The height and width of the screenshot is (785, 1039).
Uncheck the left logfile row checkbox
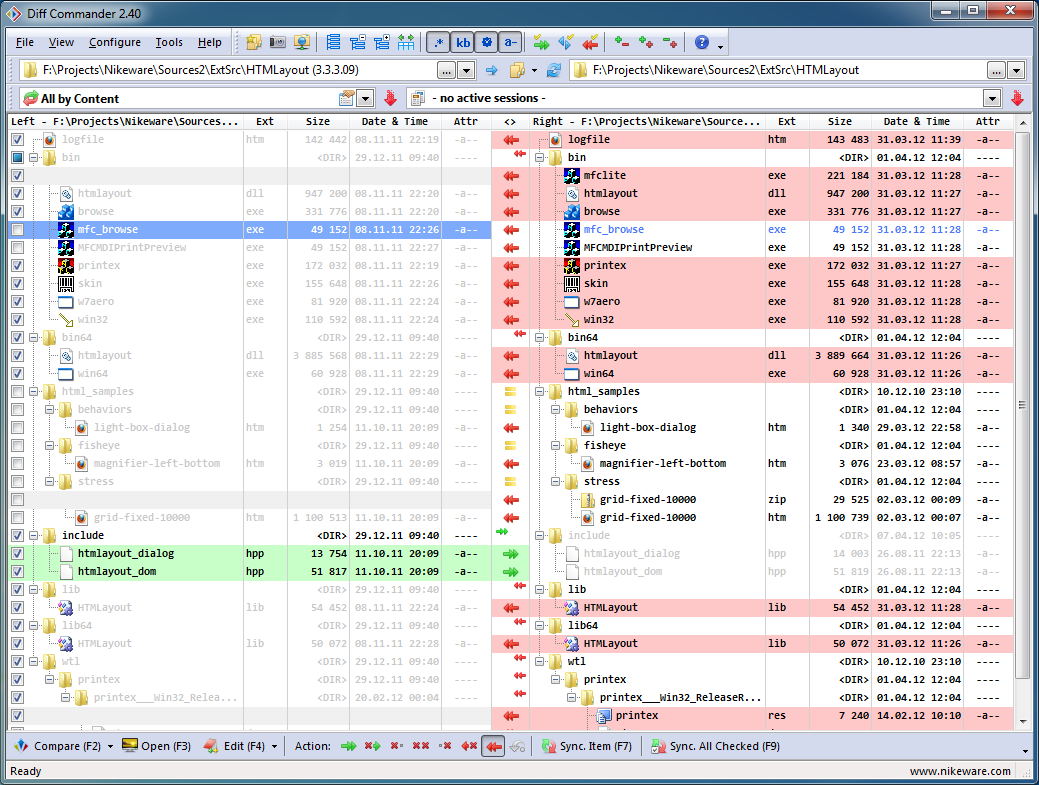point(17,140)
